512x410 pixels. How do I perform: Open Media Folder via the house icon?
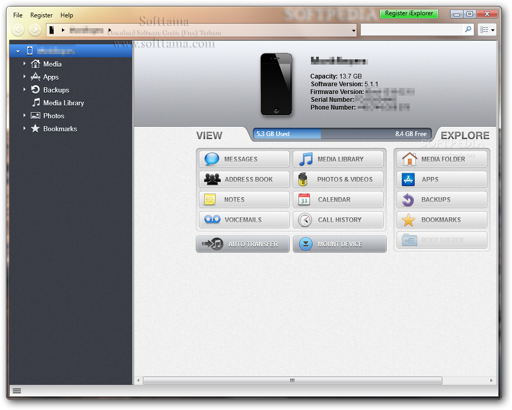coord(409,159)
